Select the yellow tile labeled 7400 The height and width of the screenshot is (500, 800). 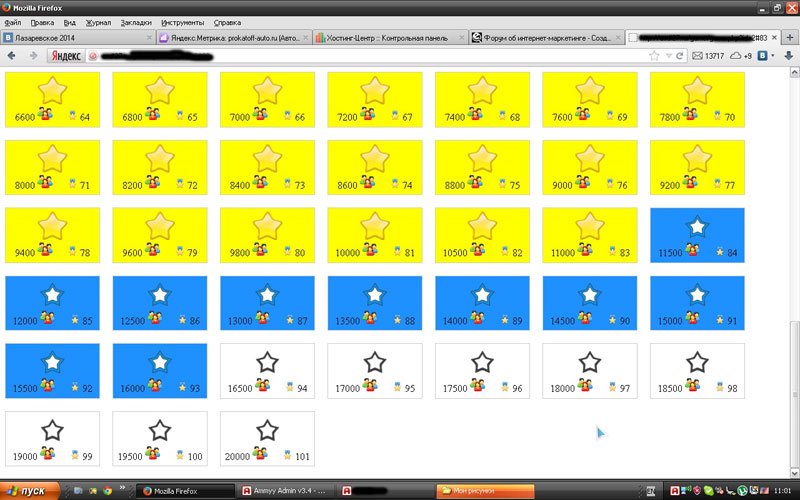482,99
